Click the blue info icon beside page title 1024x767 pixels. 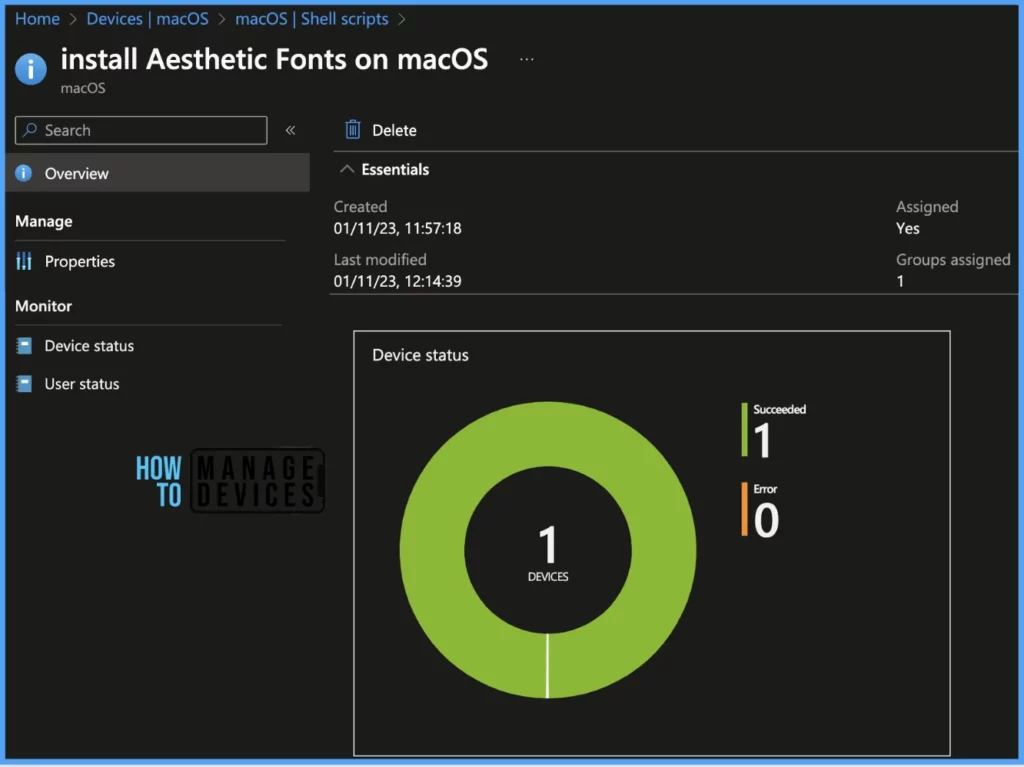pyautogui.click(x=31, y=68)
